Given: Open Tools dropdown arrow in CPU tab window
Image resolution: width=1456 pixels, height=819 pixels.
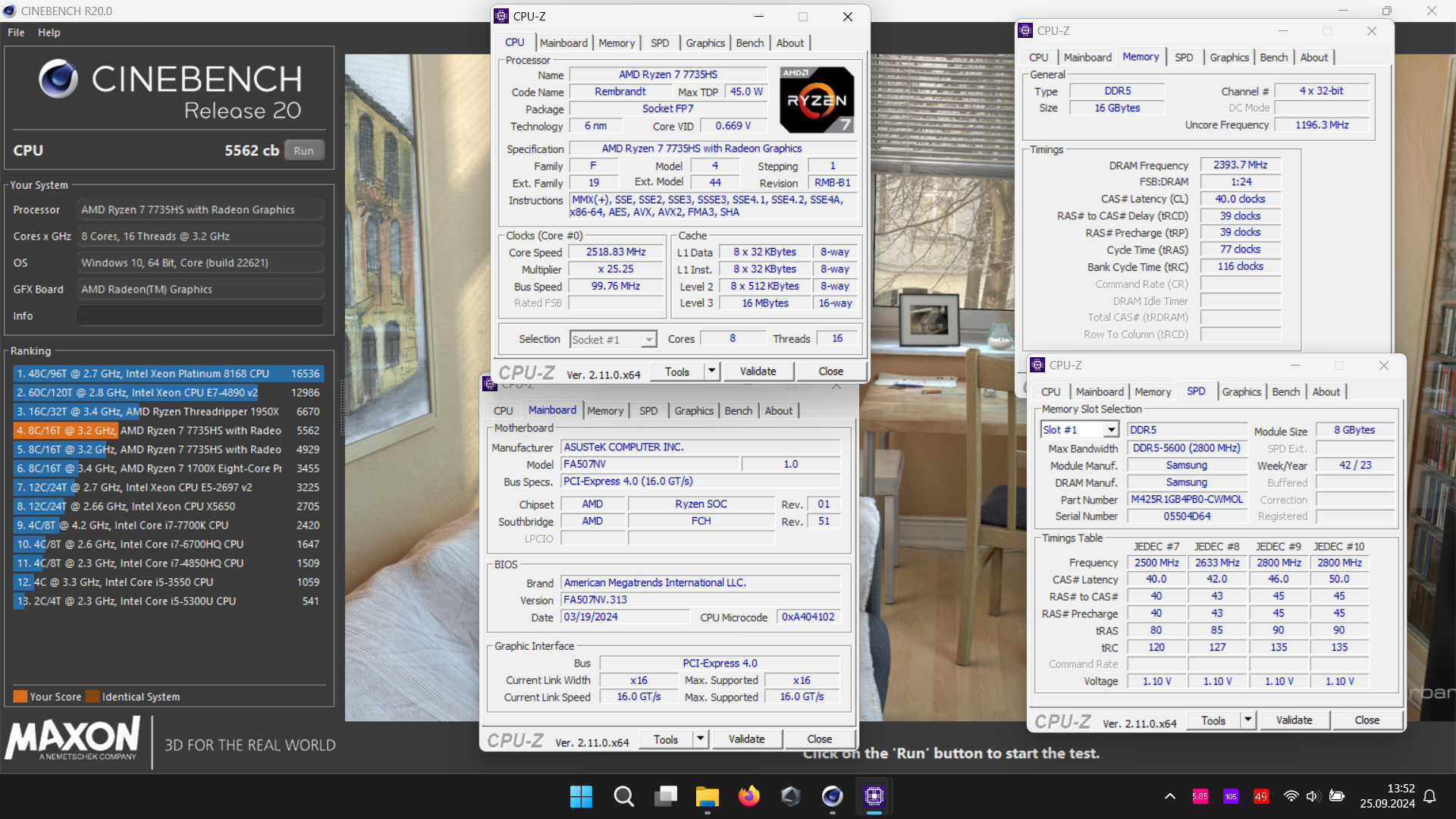Looking at the screenshot, I should (711, 371).
